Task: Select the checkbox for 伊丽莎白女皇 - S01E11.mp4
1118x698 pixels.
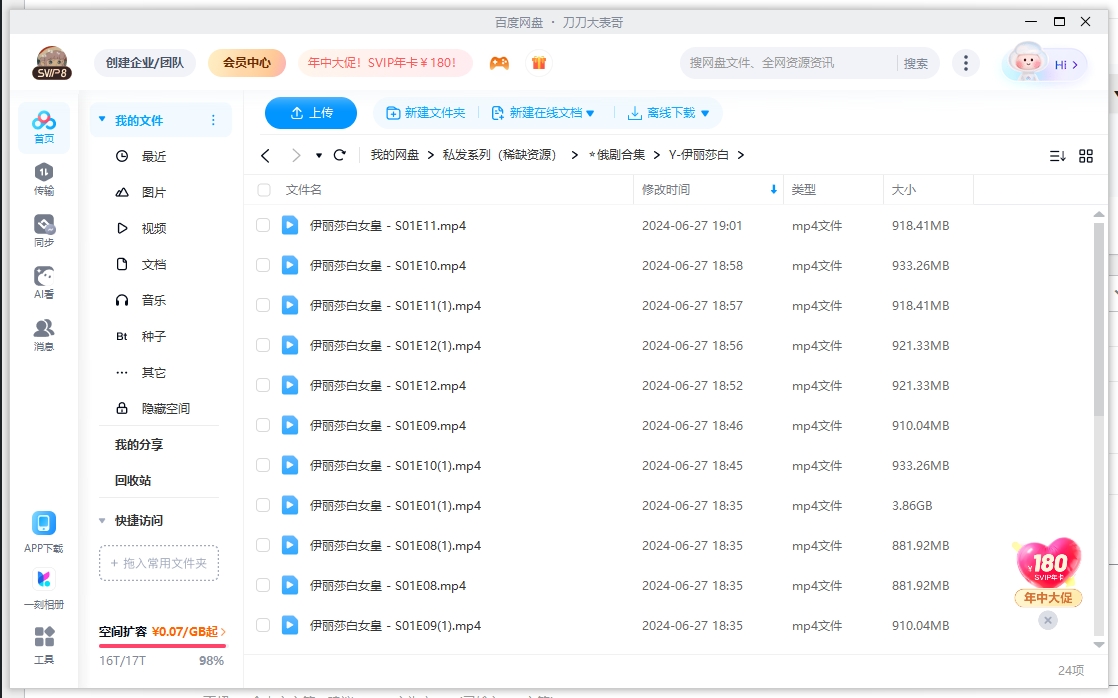Action: tap(265, 225)
